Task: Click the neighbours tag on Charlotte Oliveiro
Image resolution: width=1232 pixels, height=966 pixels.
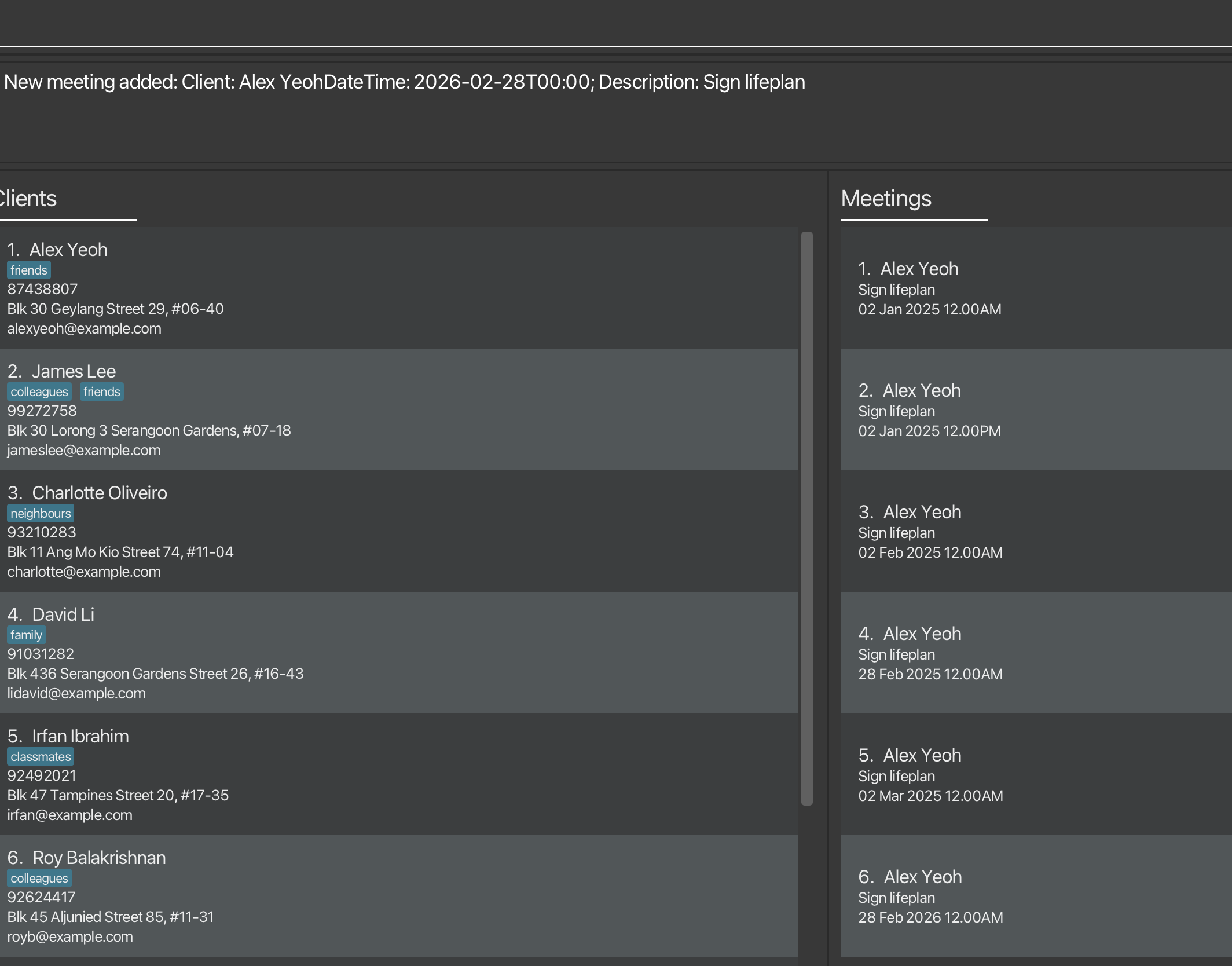Action: (41, 514)
